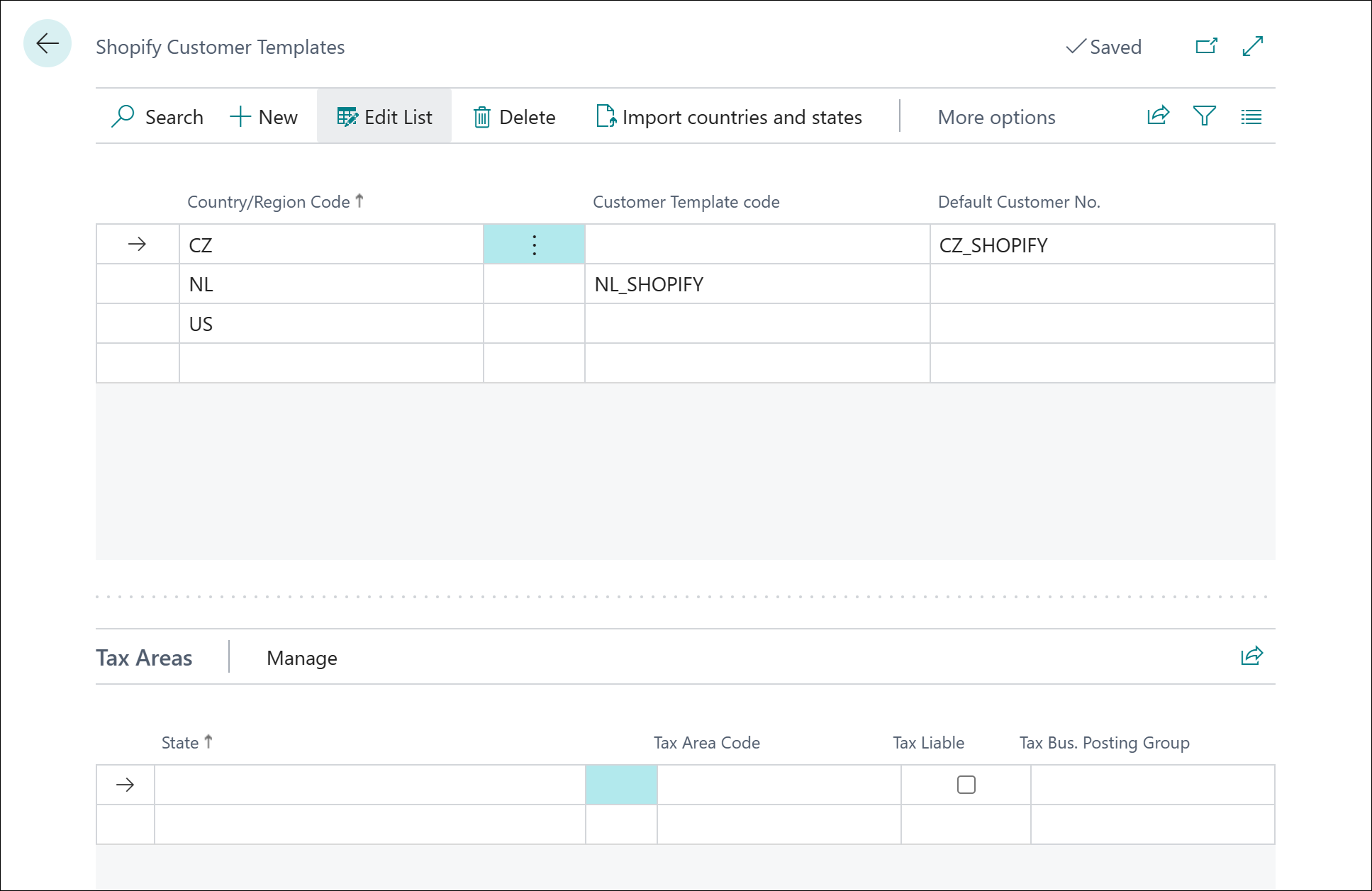Click the Shopify Customer Templates page title
The image size is (1372, 891).
220,47
